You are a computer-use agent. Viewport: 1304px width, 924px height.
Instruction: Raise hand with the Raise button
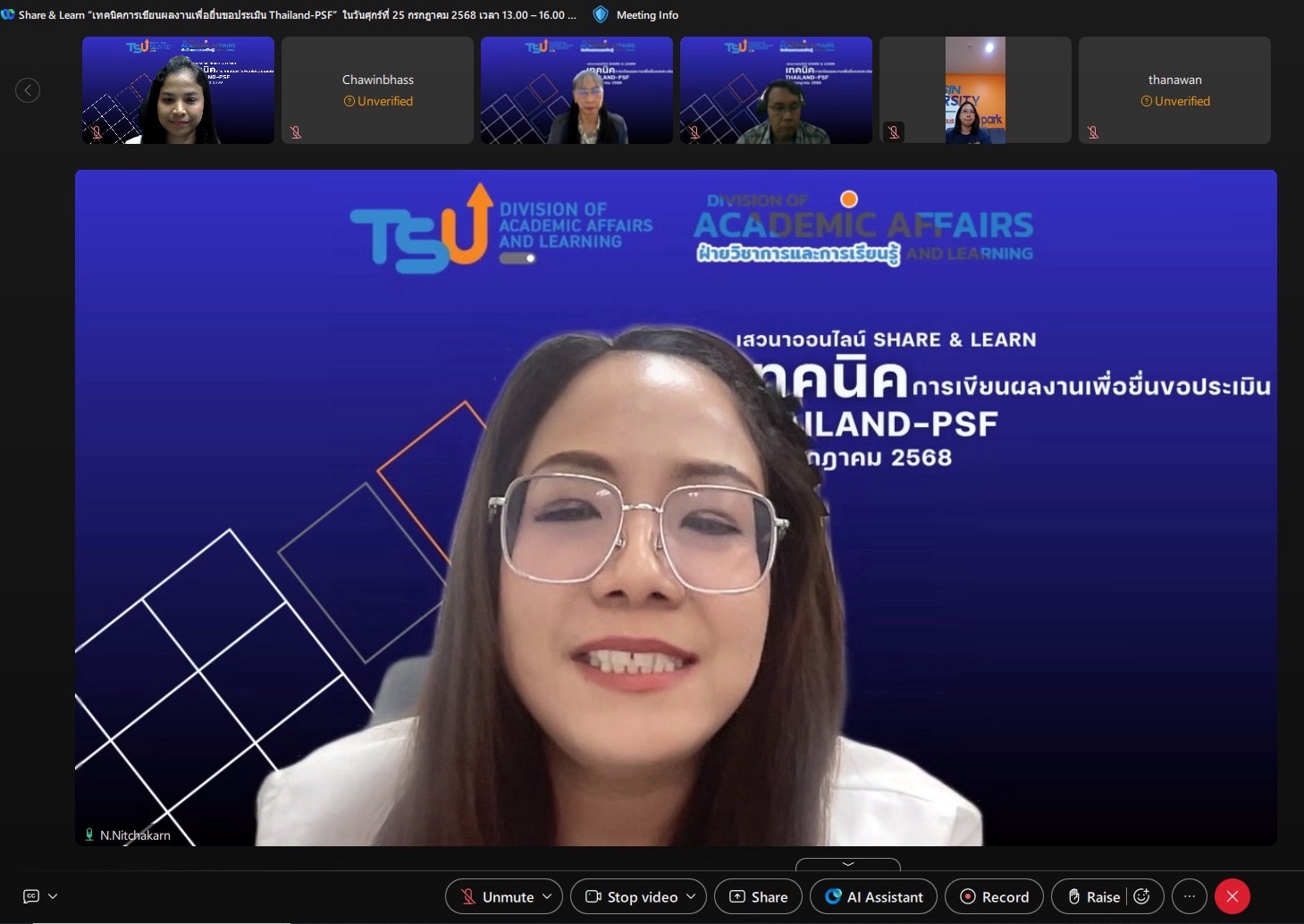click(1094, 896)
